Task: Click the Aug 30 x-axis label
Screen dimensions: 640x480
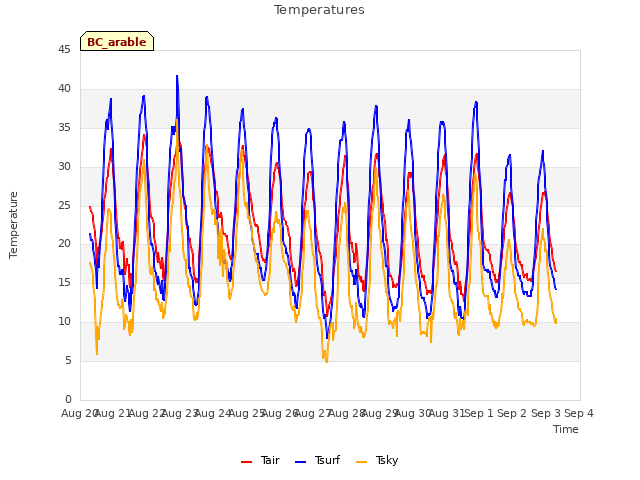Action: (x=413, y=413)
